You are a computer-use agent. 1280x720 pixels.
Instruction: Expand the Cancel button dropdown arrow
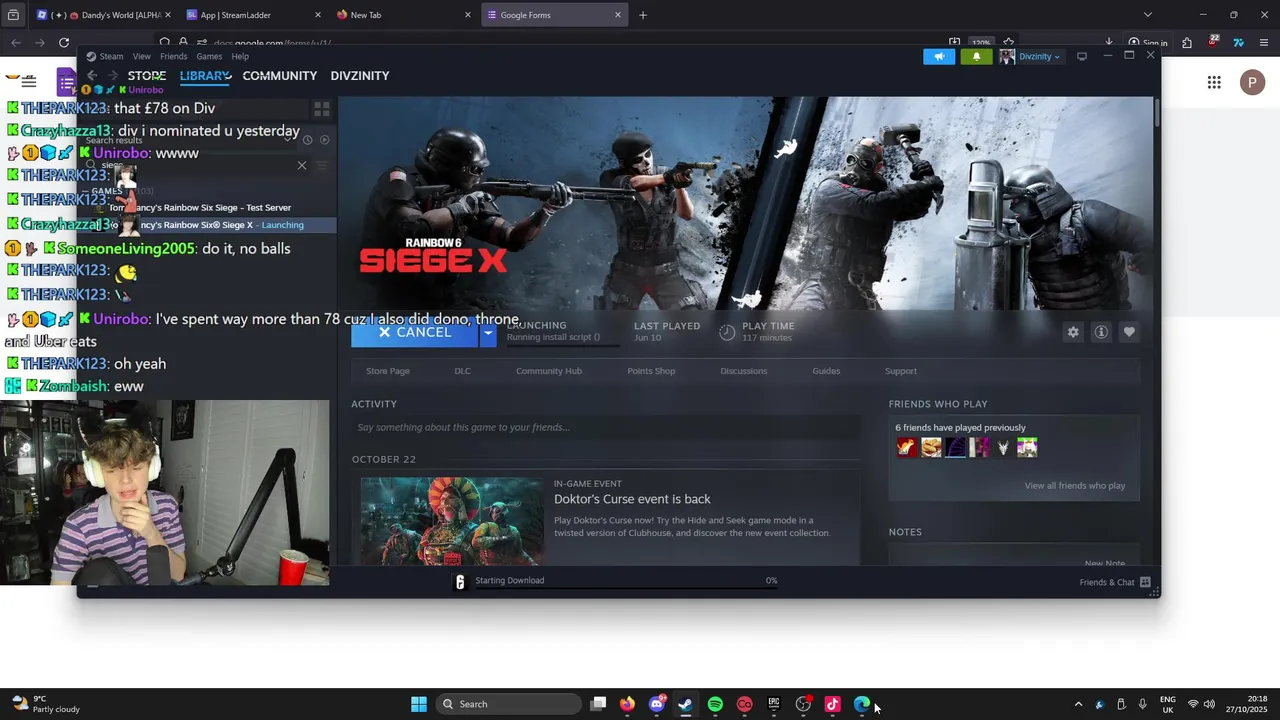[x=488, y=332]
